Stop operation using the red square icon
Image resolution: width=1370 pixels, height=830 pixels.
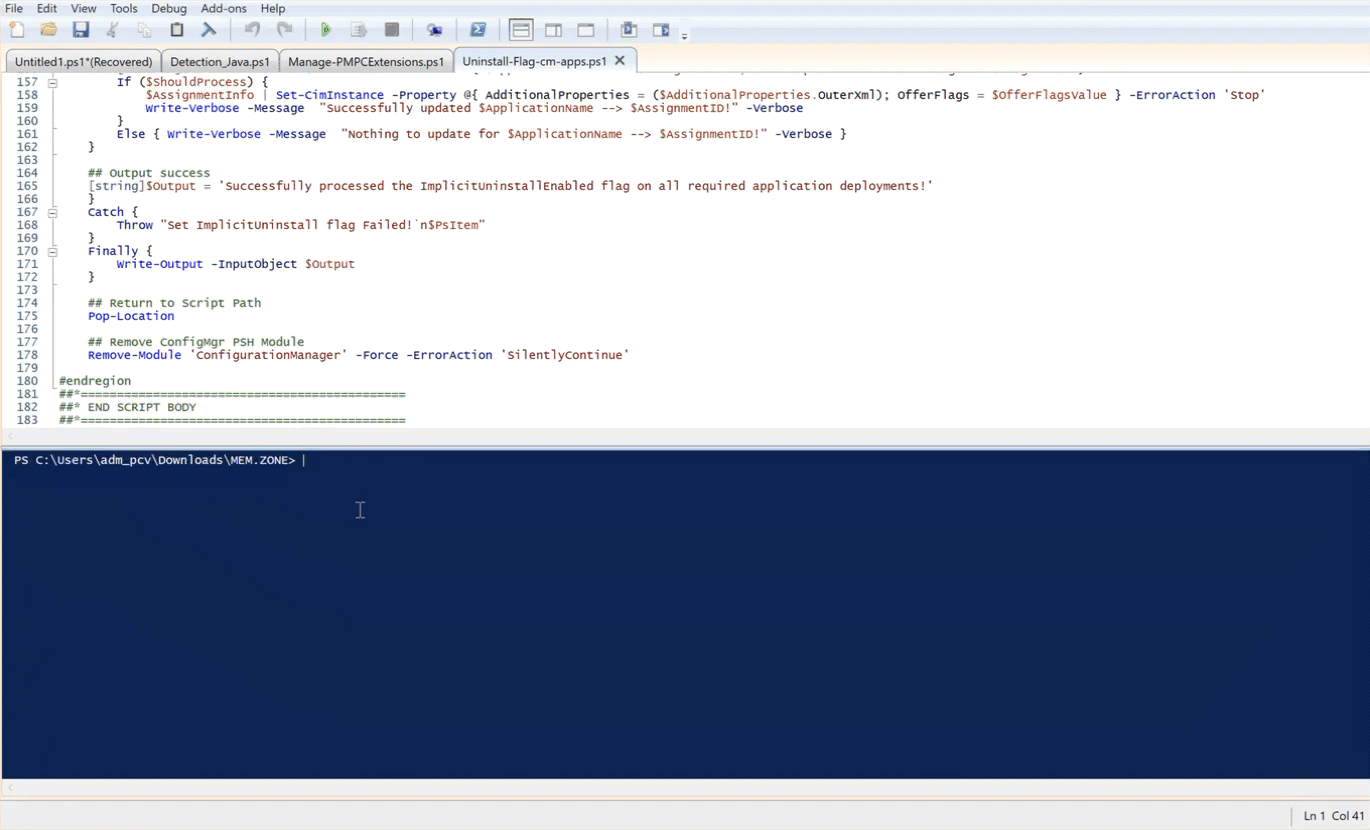pyautogui.click(x=391, y=30)
